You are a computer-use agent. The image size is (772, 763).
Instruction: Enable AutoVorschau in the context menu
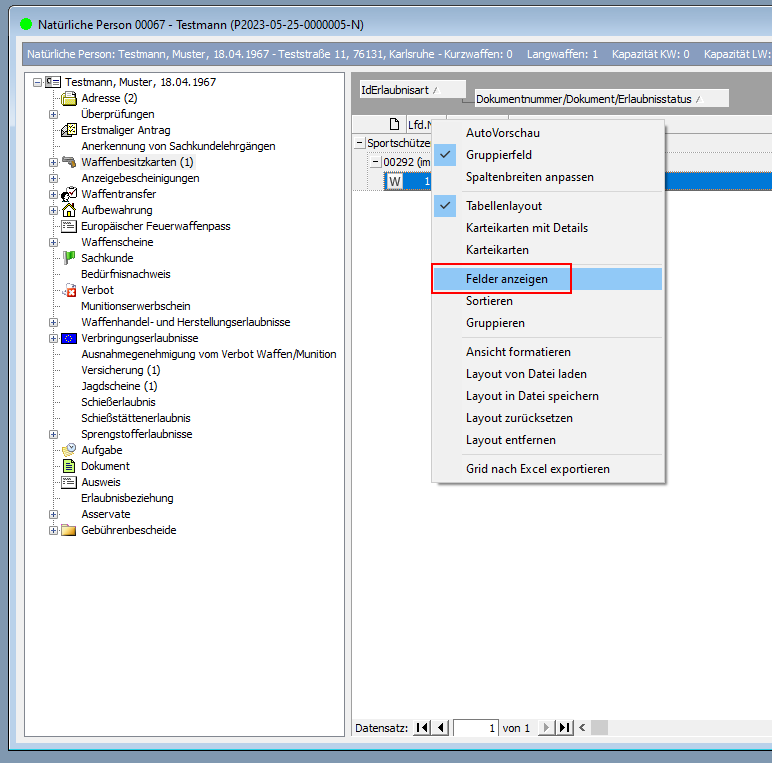pos(502,133)
